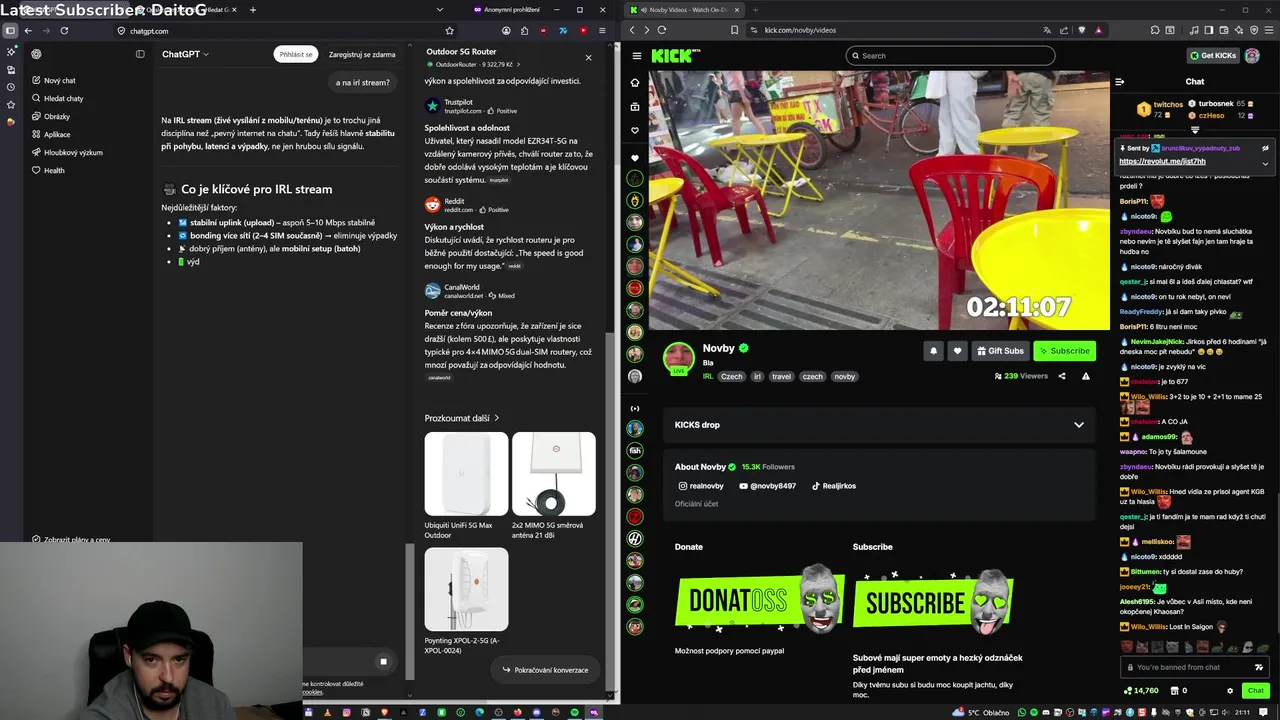Screen dimensions: 1280x720
Task: Go back in ChatGPT browser window
Action: (x=29, y=31)
